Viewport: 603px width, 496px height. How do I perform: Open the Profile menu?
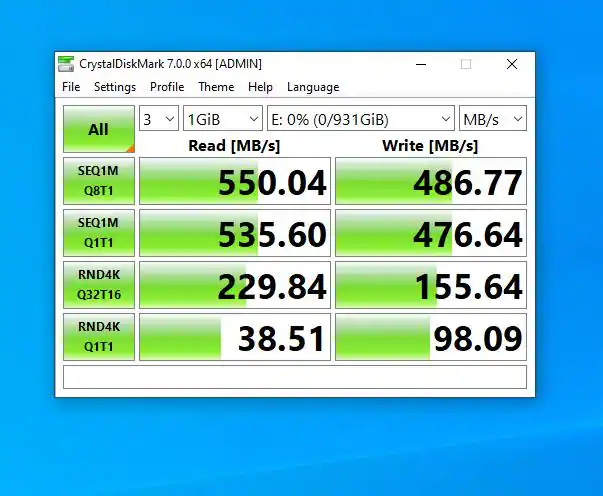[167, 87]
